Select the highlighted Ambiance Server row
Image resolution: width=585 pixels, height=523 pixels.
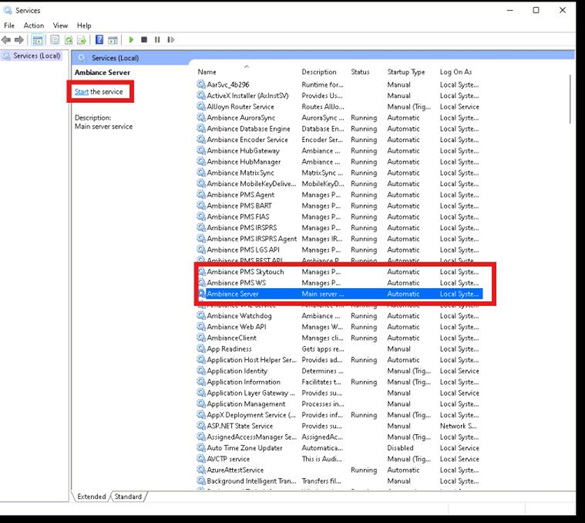(340, 294)
